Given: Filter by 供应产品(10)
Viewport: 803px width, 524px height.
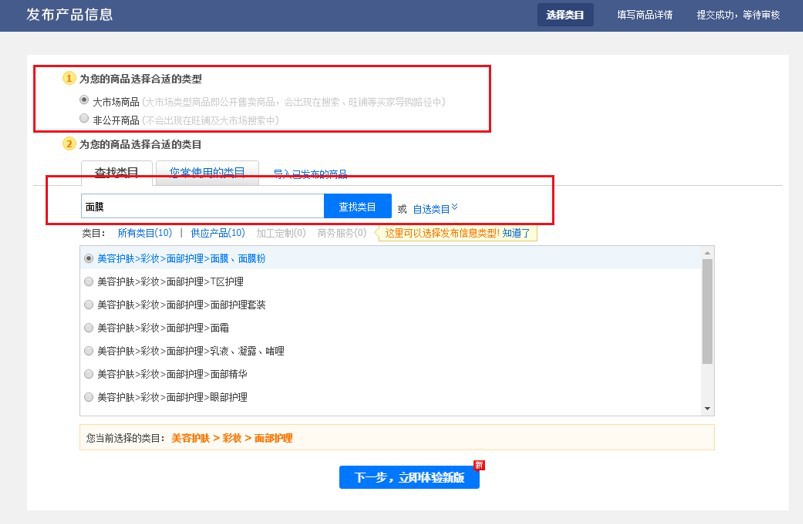Looking at the screenshot, I should pos(218,233).
